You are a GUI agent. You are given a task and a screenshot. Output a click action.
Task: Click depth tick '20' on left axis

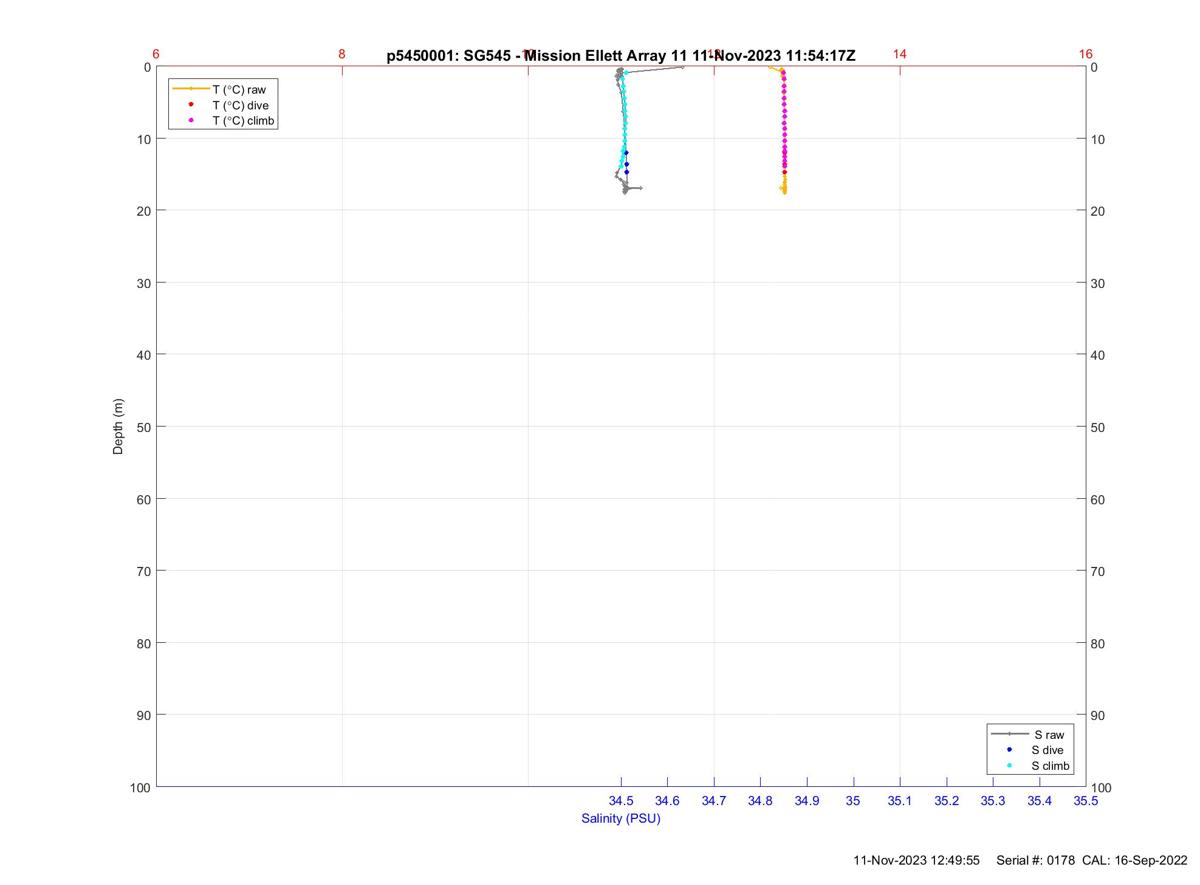tap(143, 211)
